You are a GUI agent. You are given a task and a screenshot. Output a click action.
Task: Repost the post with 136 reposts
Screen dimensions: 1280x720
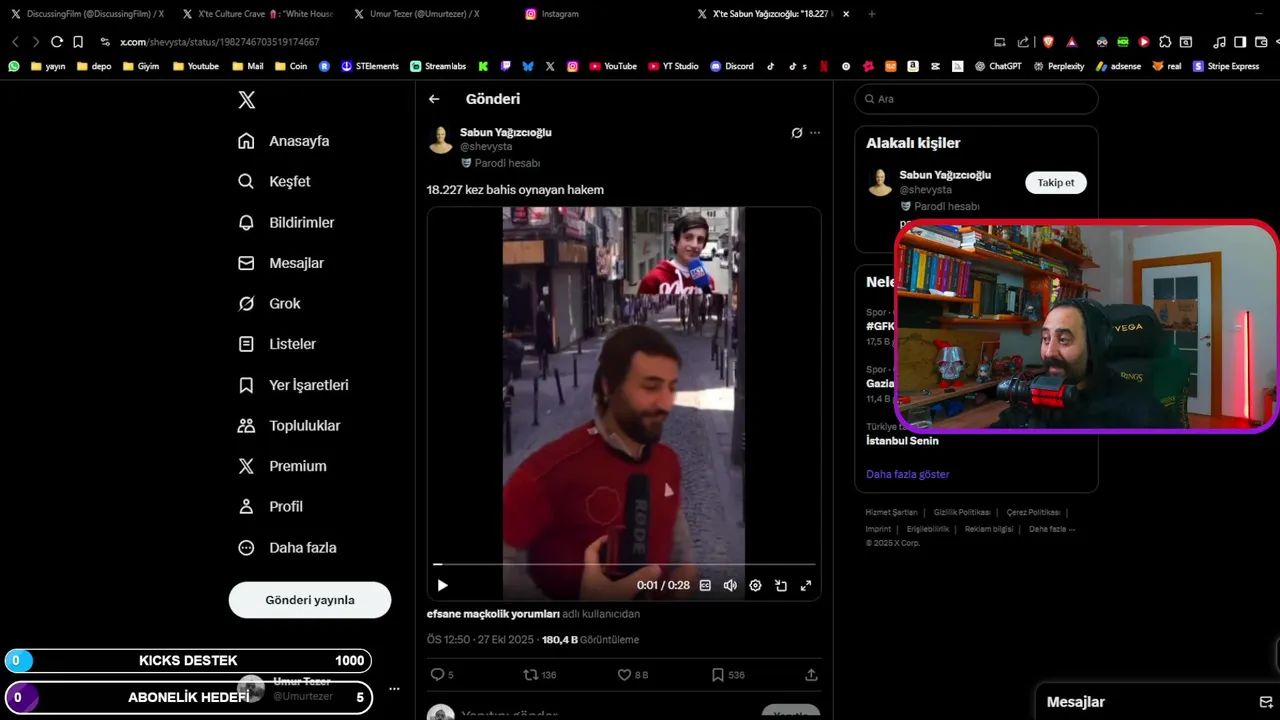coord(540,675)
